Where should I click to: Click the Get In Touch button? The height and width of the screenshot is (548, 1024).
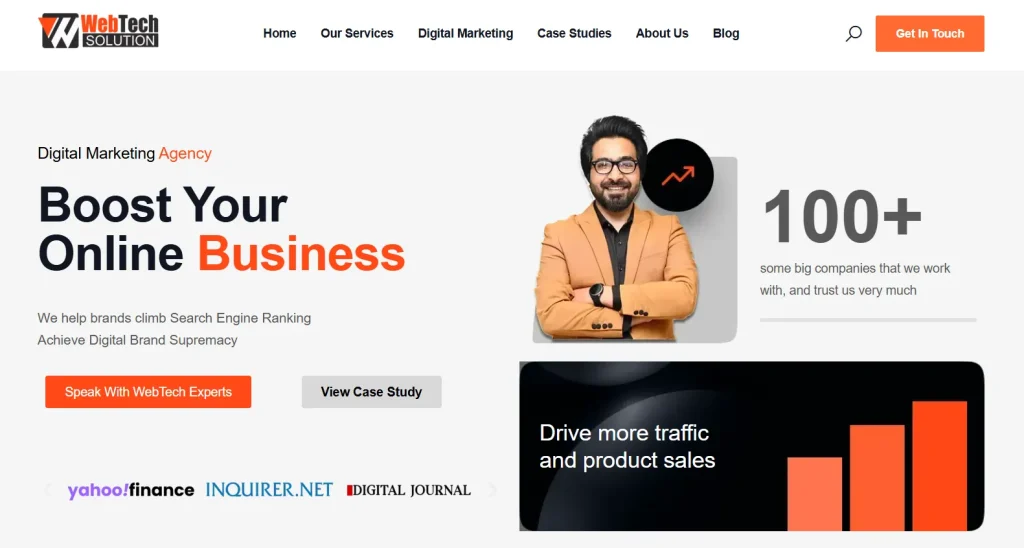pos(930,33)
